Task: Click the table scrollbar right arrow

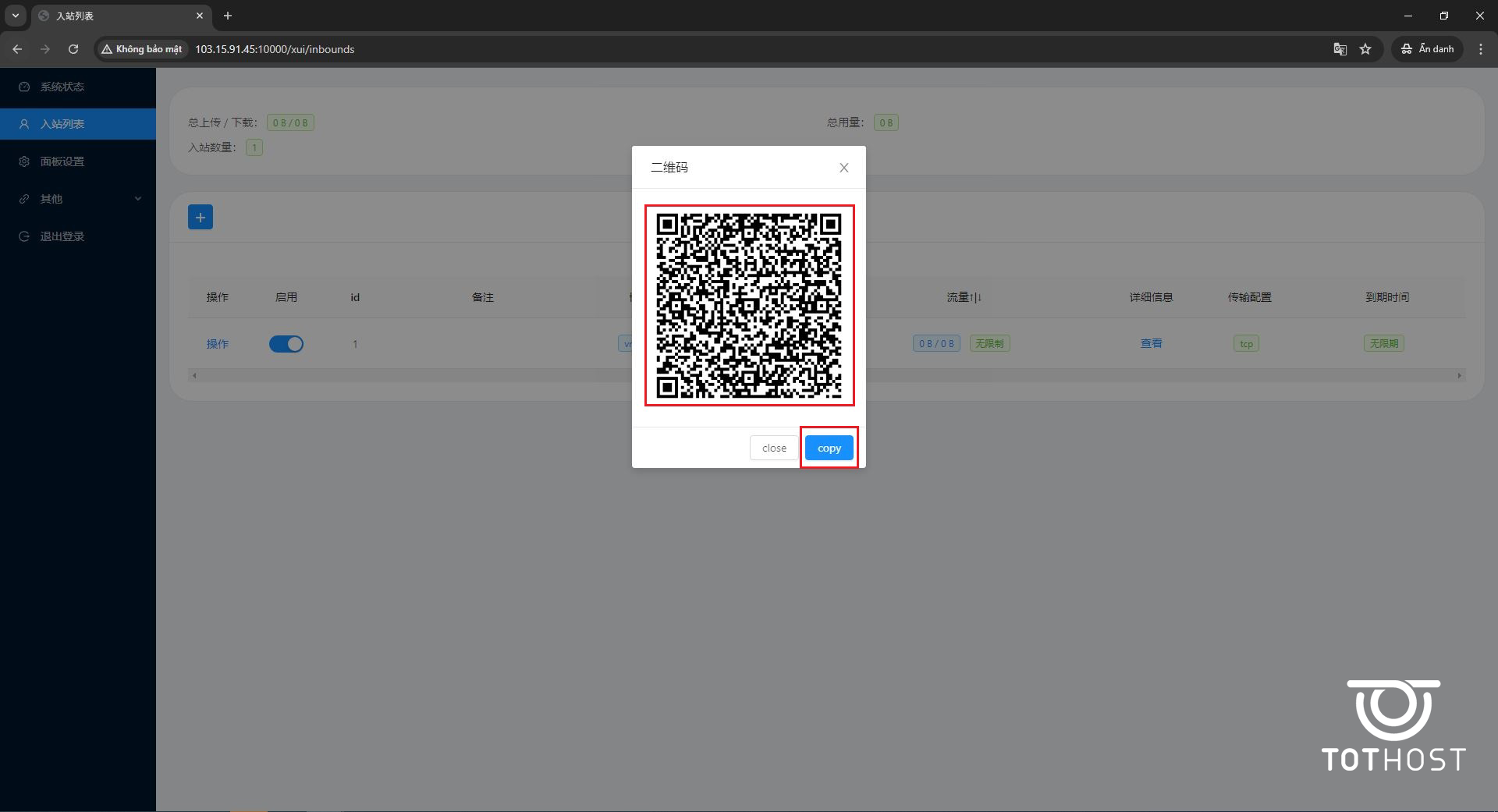Action: tap(1461, 375)
